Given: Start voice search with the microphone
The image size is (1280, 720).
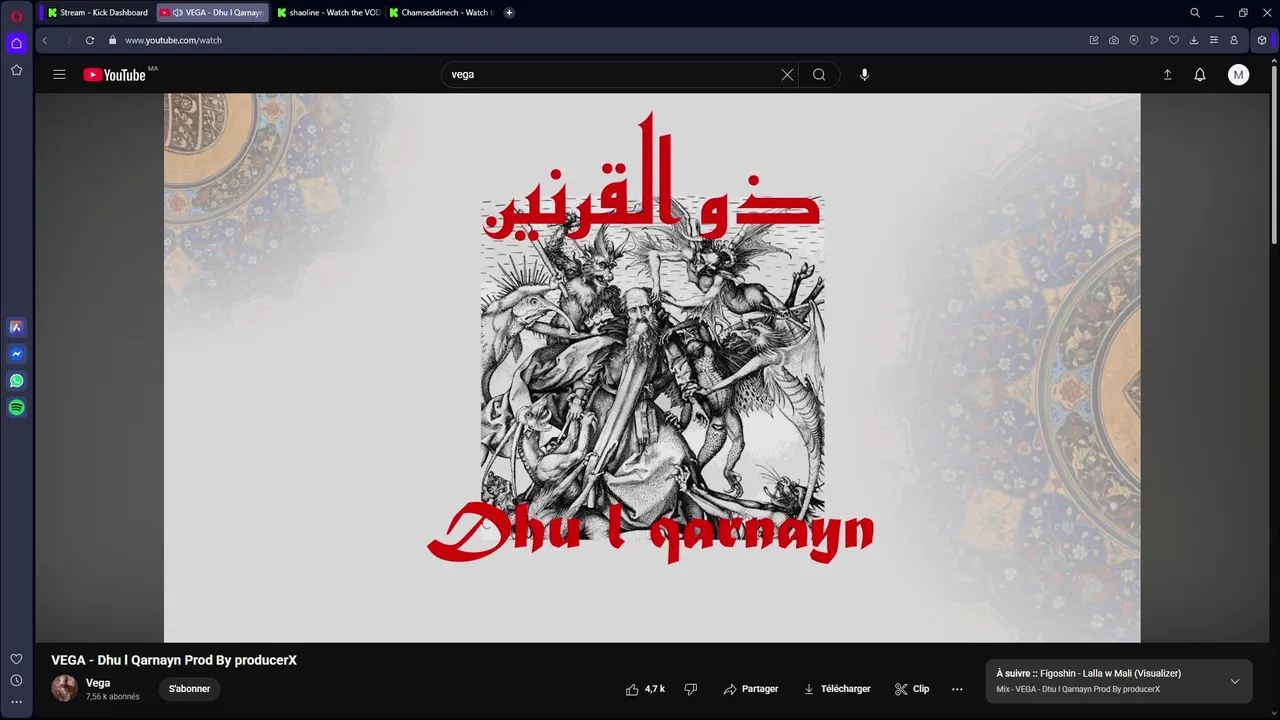Looking at the screenshot, I should click(x=865, y=74).
